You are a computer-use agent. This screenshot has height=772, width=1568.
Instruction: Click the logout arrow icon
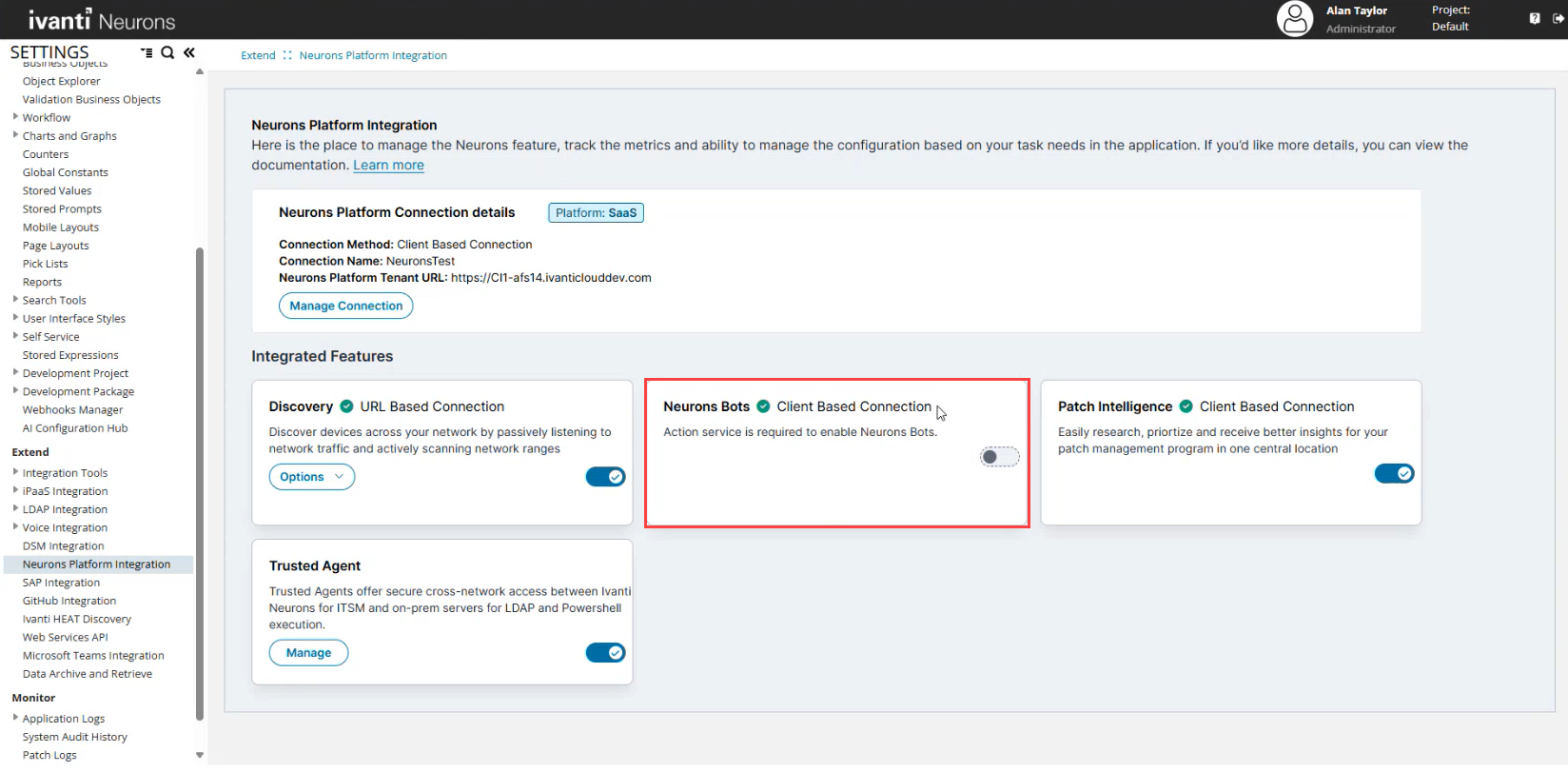point(1558,18)
